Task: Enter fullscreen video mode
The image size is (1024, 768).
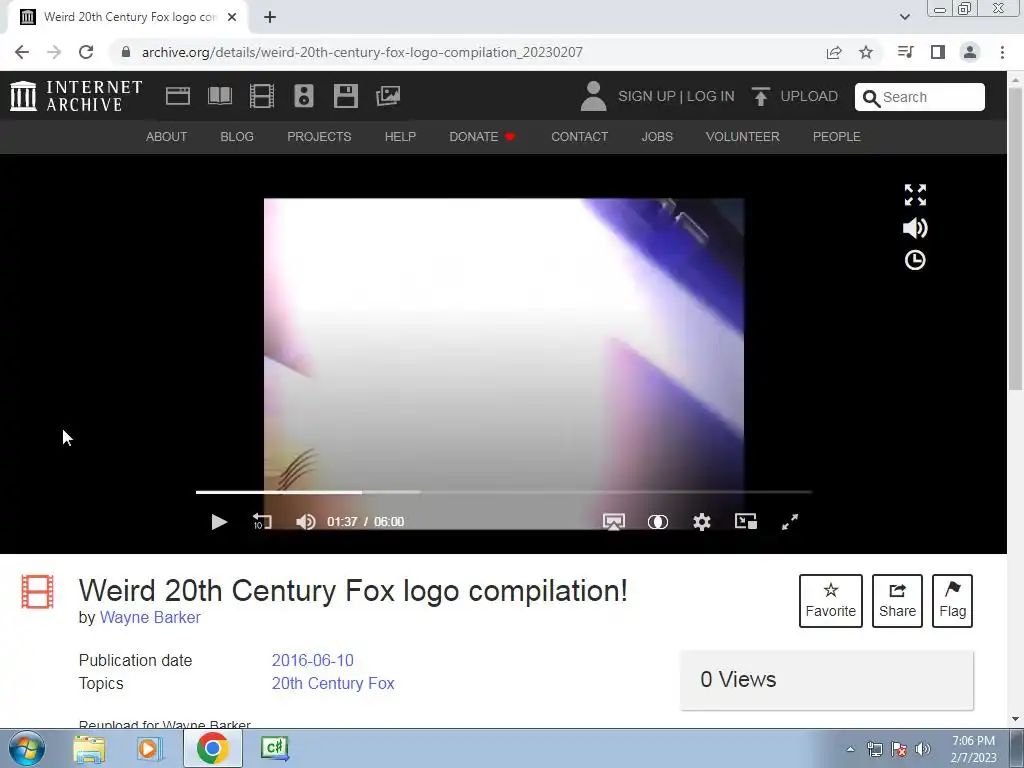Action: [x=790, y=522]
